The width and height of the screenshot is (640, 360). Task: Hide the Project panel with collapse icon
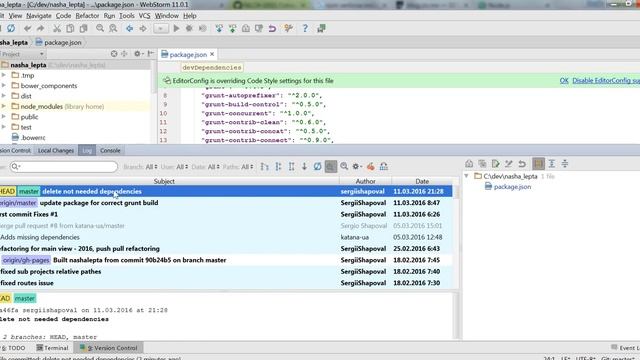pos(151,54)
